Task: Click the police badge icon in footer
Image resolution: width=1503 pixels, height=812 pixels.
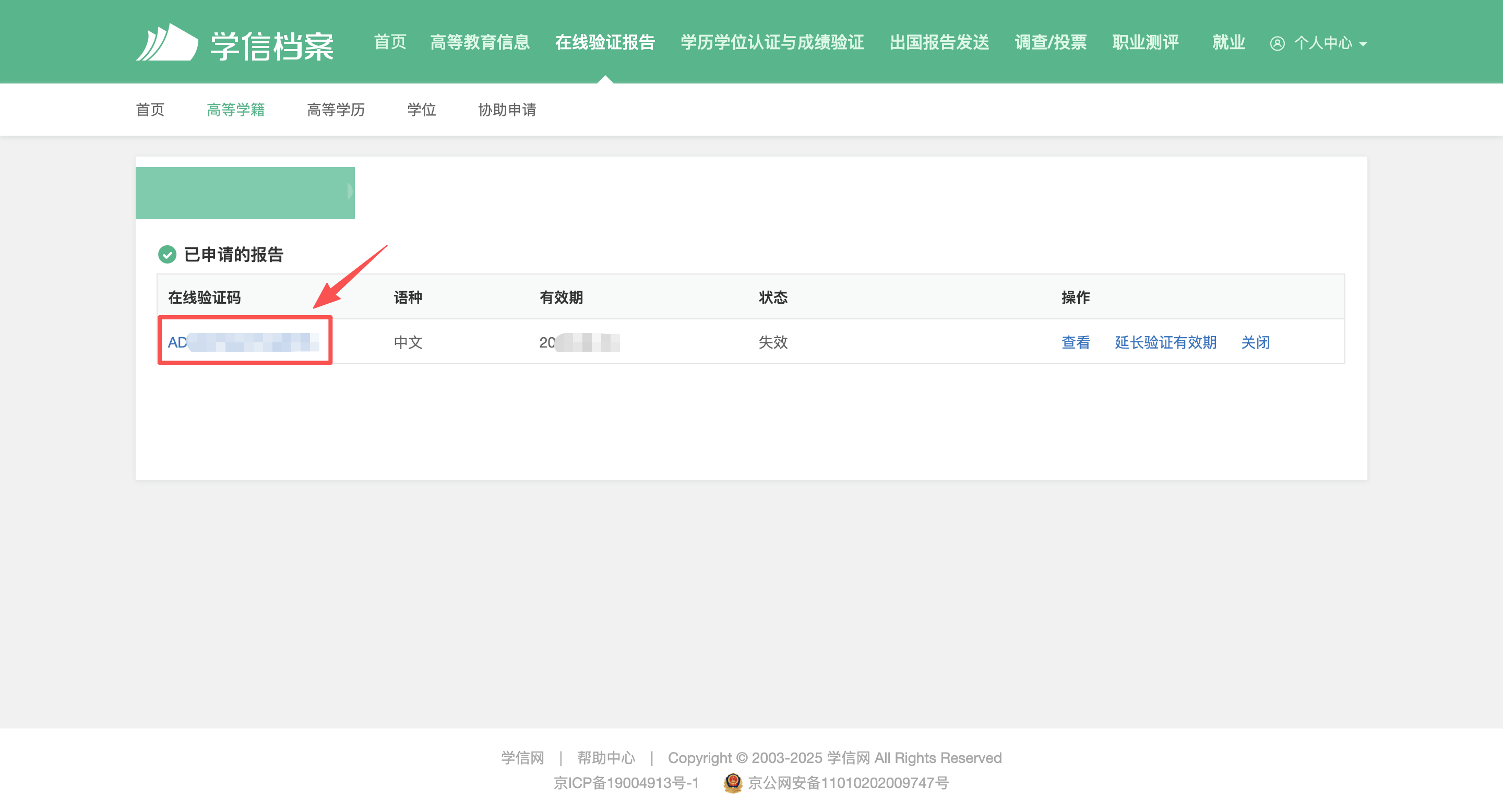Action: pos(732,783)
